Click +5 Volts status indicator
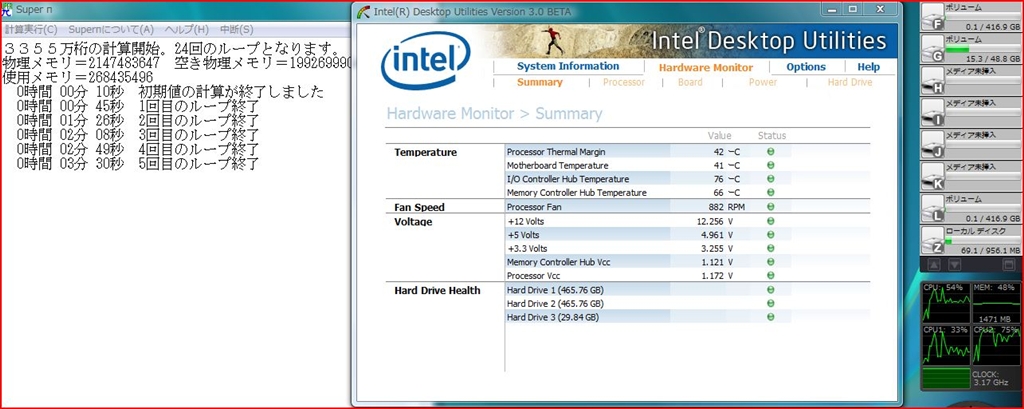1024x409 pixels. point(771,235)
